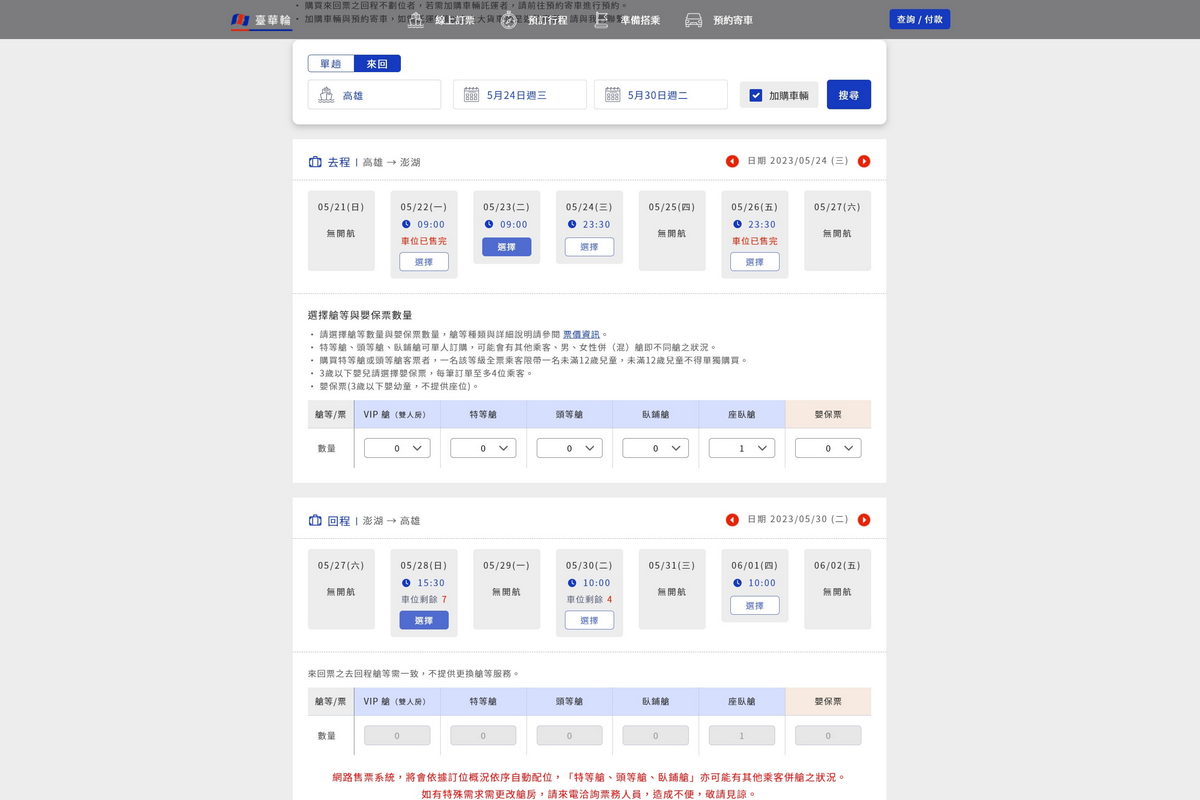Screen dimensions: 1200x800
Task: Open VIP 艙 quantity dropdown
Action: pos(397,448)
